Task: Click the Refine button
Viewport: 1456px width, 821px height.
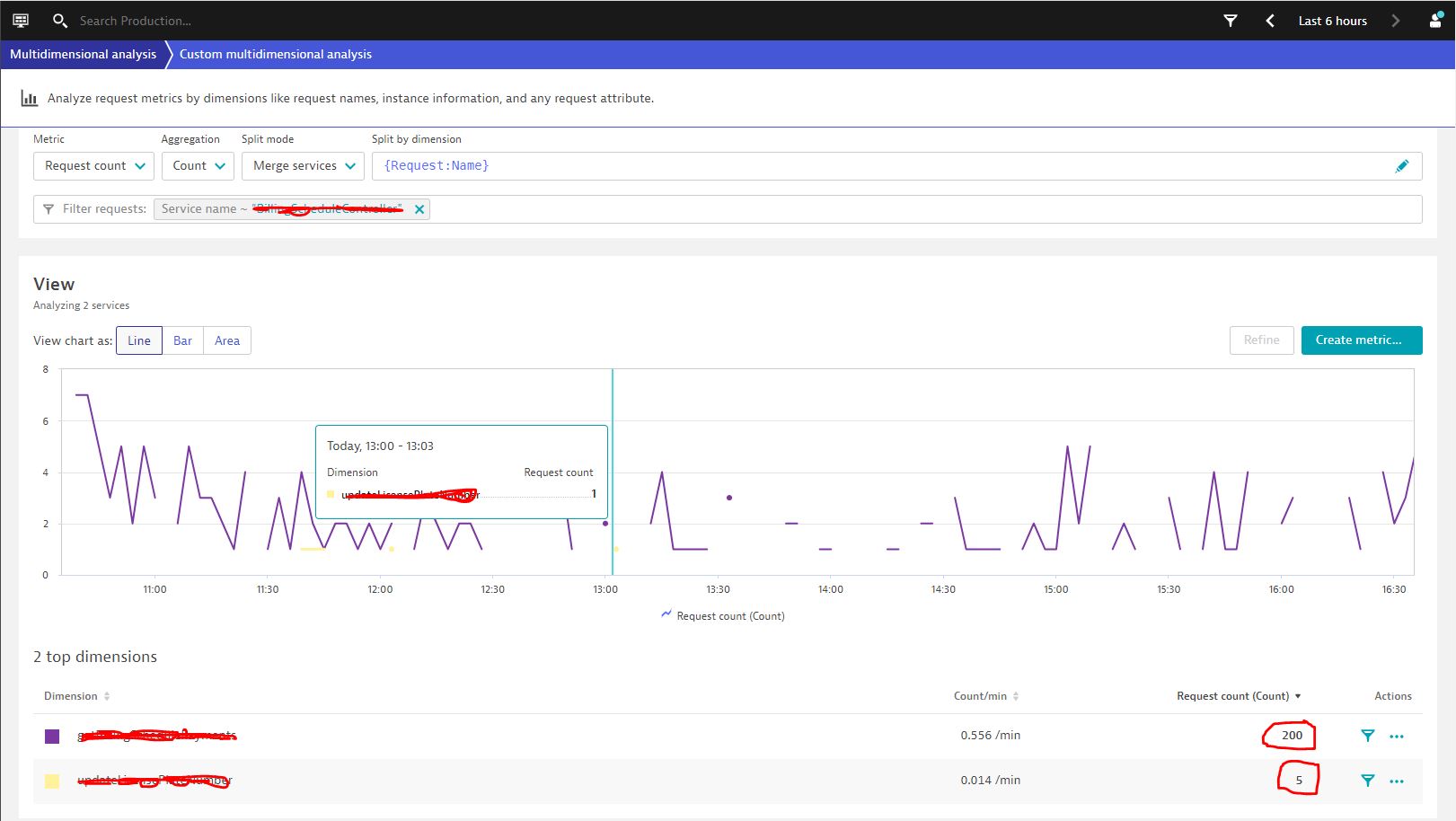Action: (x=1261, y=340)
